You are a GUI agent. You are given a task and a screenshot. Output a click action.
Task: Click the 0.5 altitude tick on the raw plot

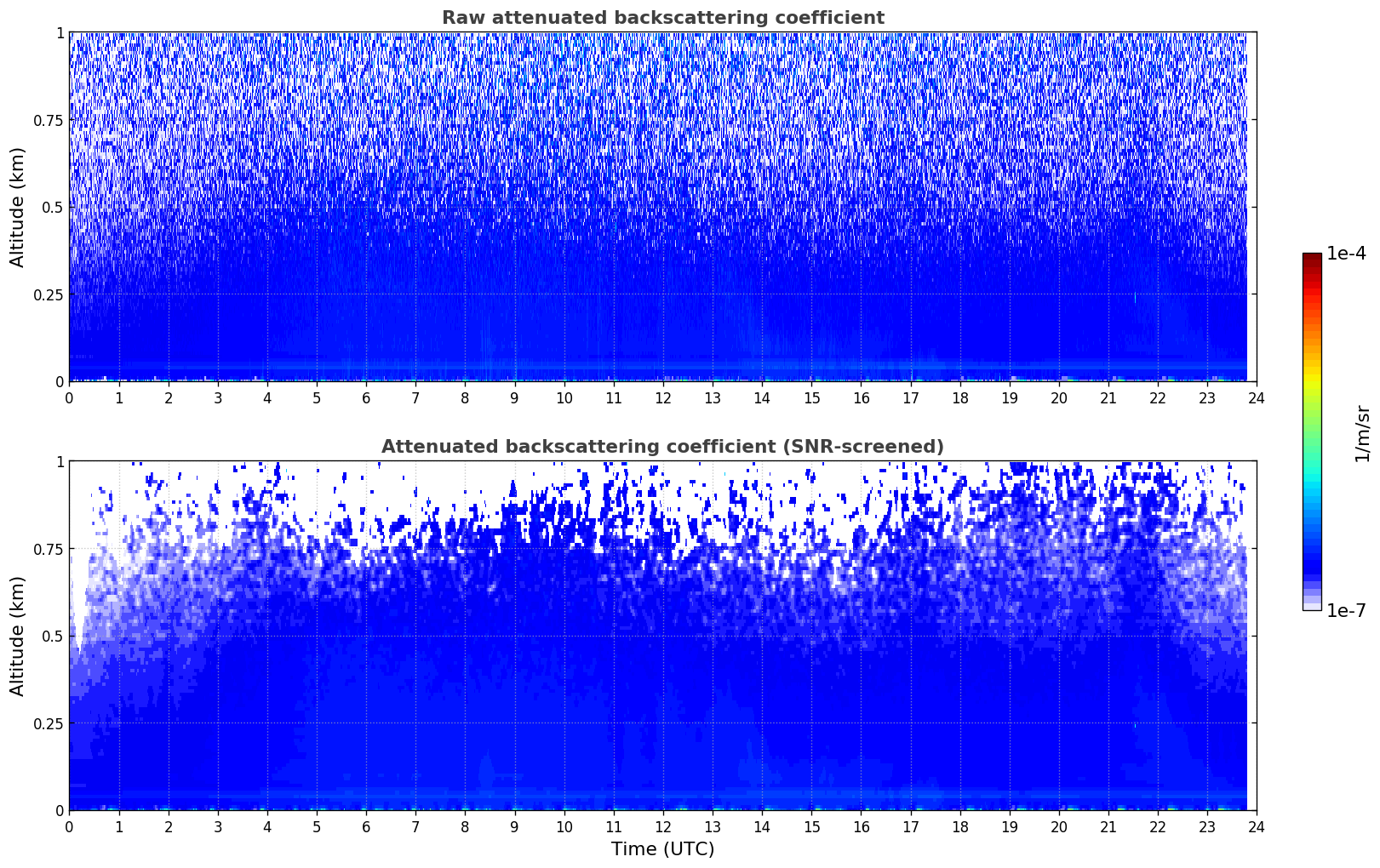53,208
